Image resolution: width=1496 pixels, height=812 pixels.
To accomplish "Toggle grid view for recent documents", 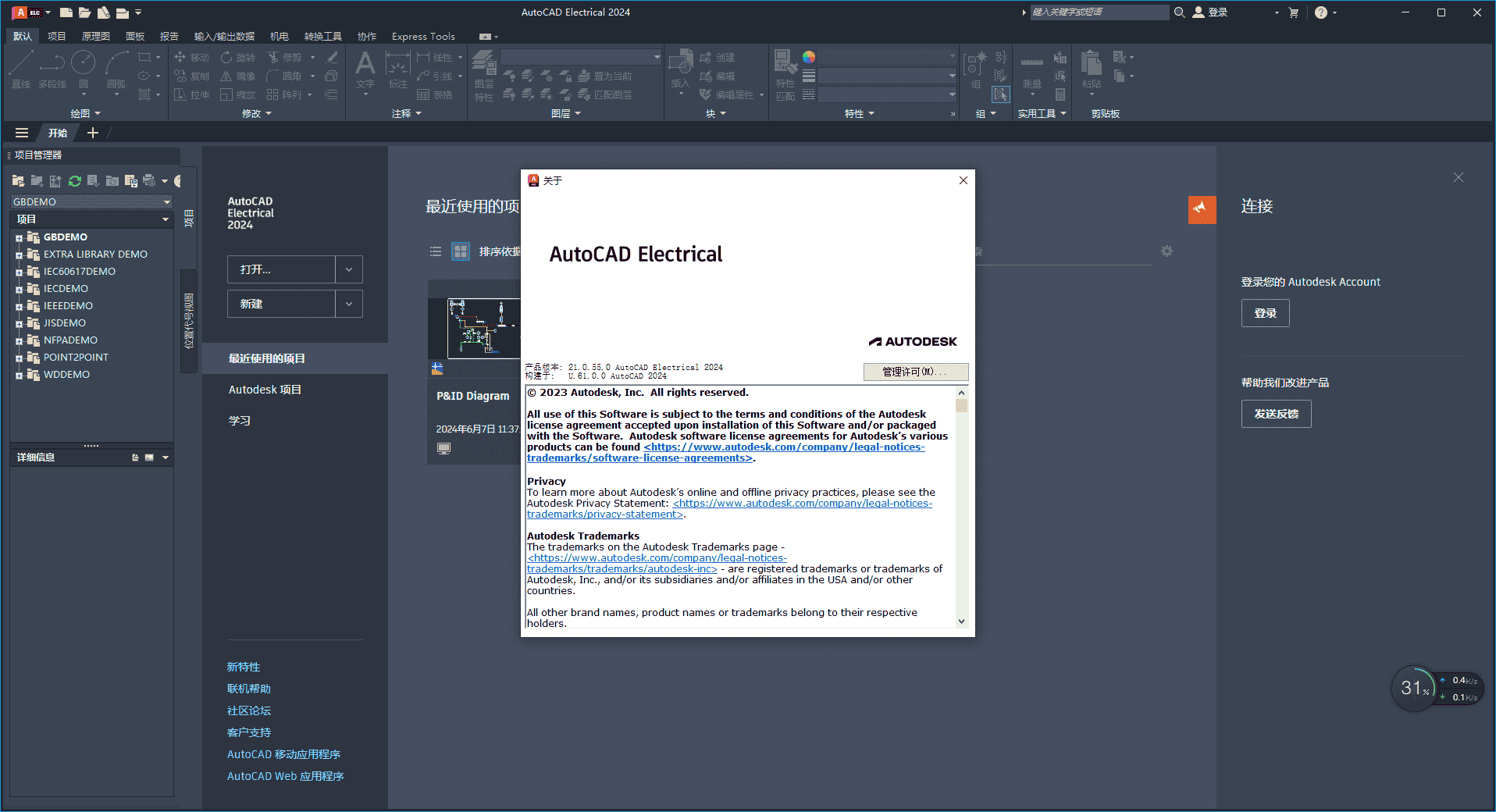I will [x=460, y=251].
